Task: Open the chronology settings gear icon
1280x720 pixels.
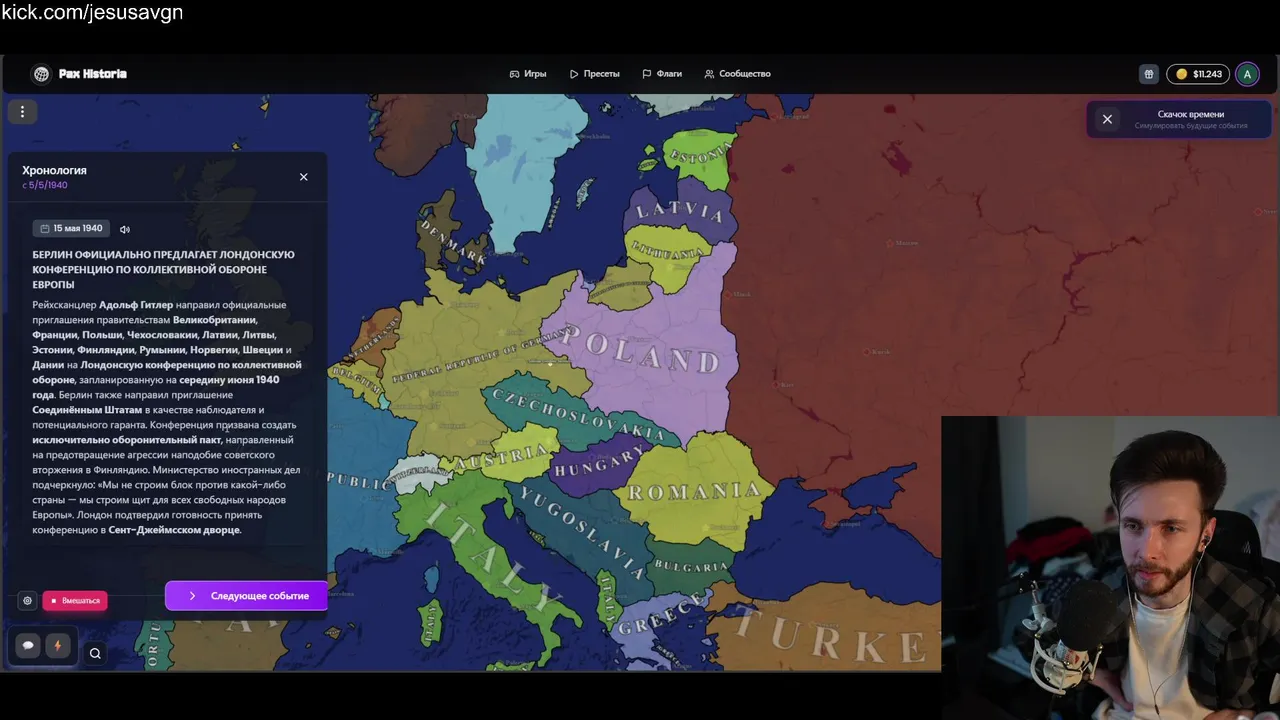Action: click(27, 601)
